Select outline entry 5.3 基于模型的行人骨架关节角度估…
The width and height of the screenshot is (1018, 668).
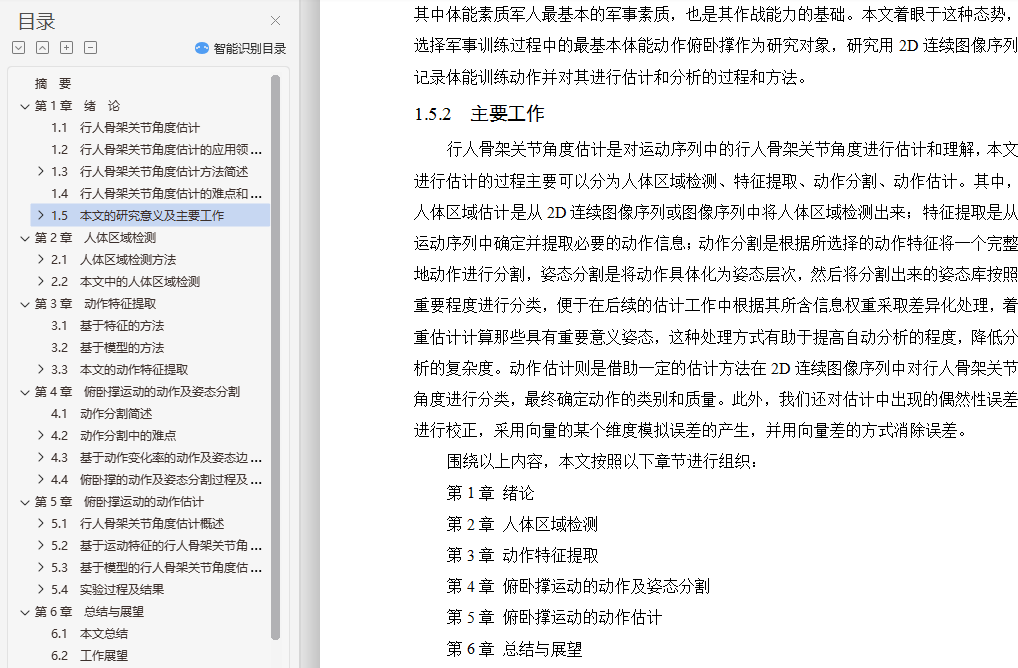(156, 567)
